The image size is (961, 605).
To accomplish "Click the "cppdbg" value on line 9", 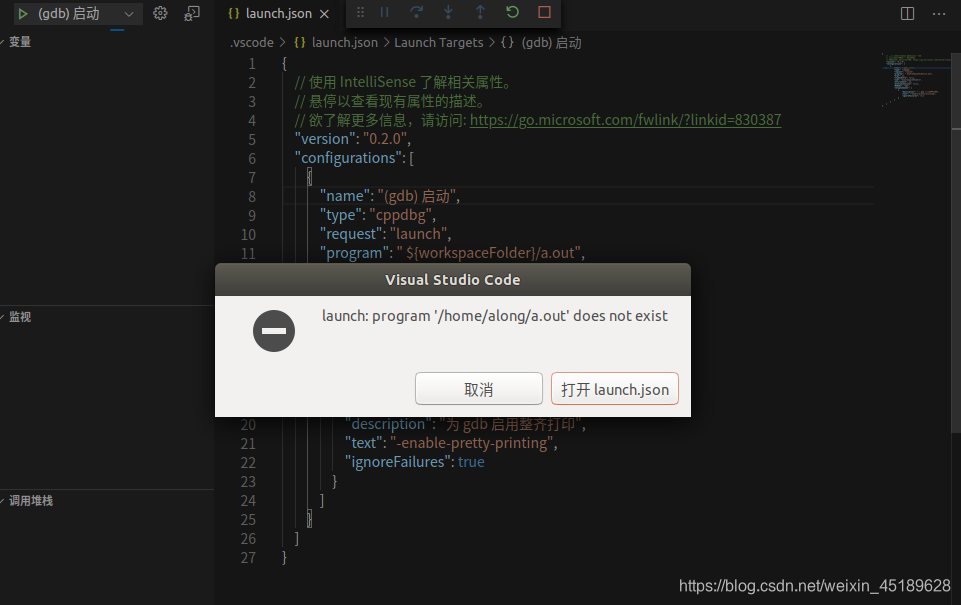I will 401,215.
